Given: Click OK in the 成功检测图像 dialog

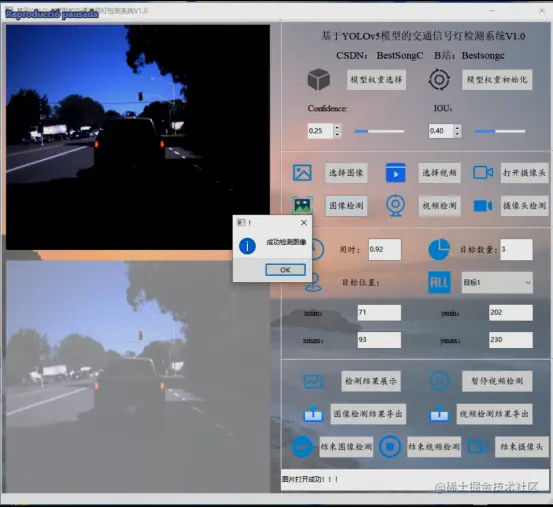Looking at the screenshot, I should pyautogui.click(x=285, y=270).
